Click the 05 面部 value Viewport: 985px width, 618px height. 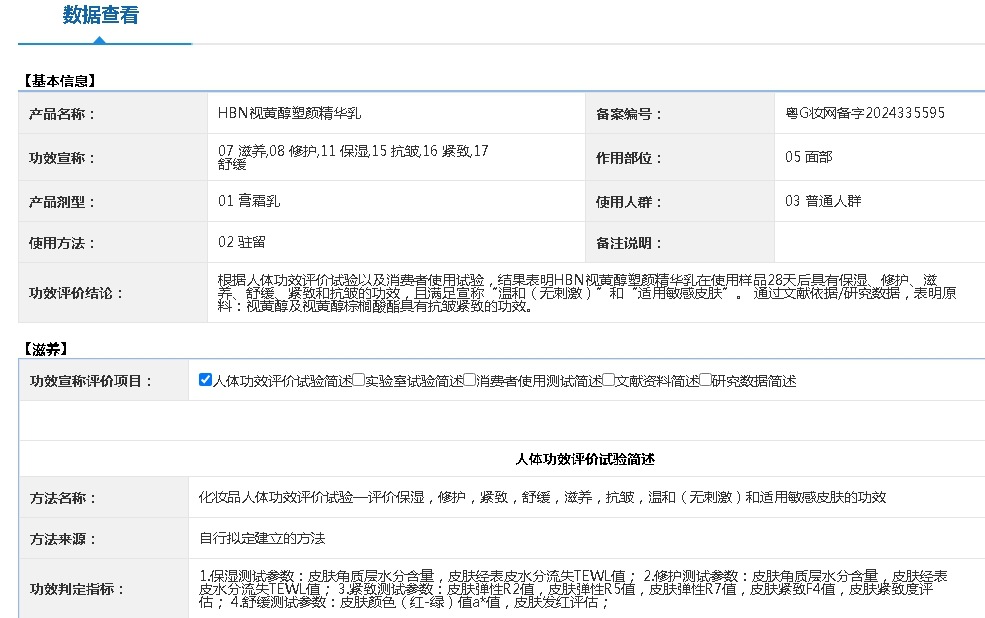pos(808,157)
